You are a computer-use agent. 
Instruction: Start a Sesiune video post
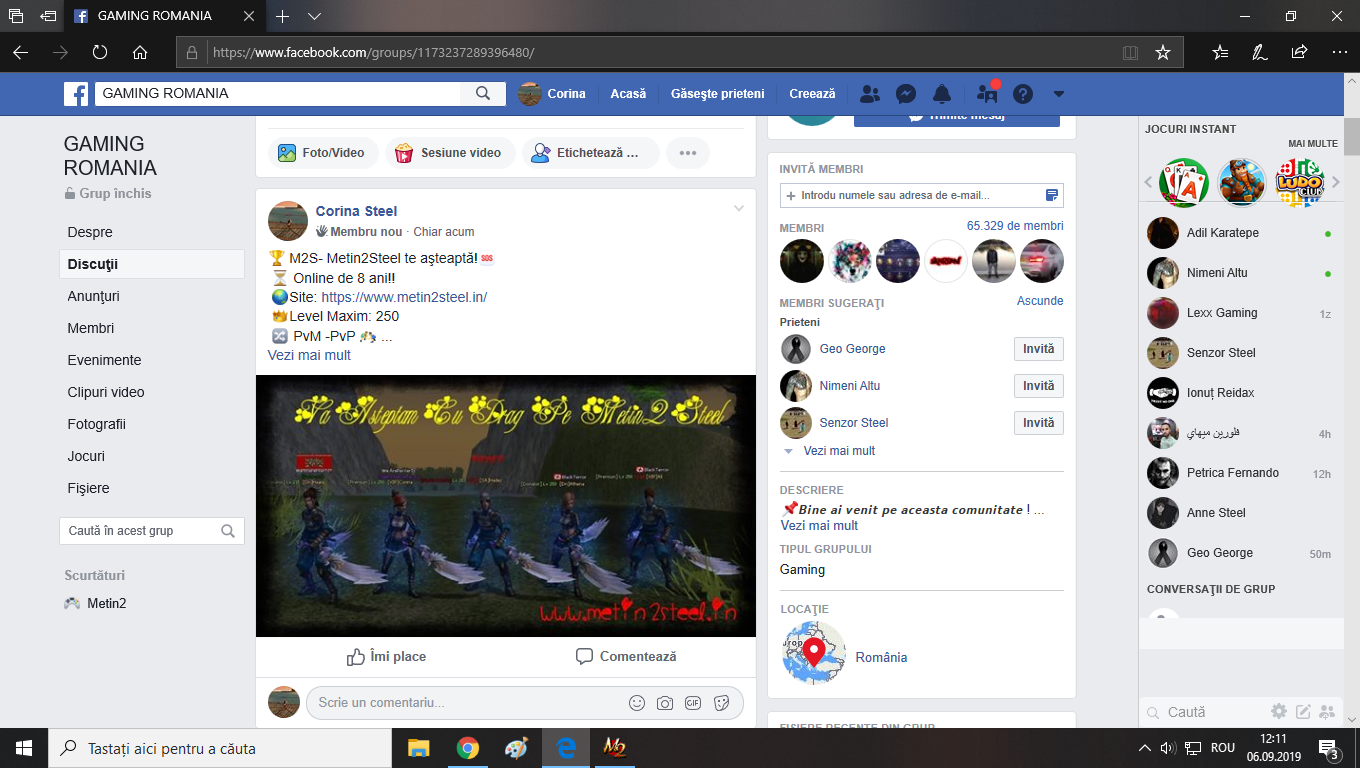click(450, 153)
